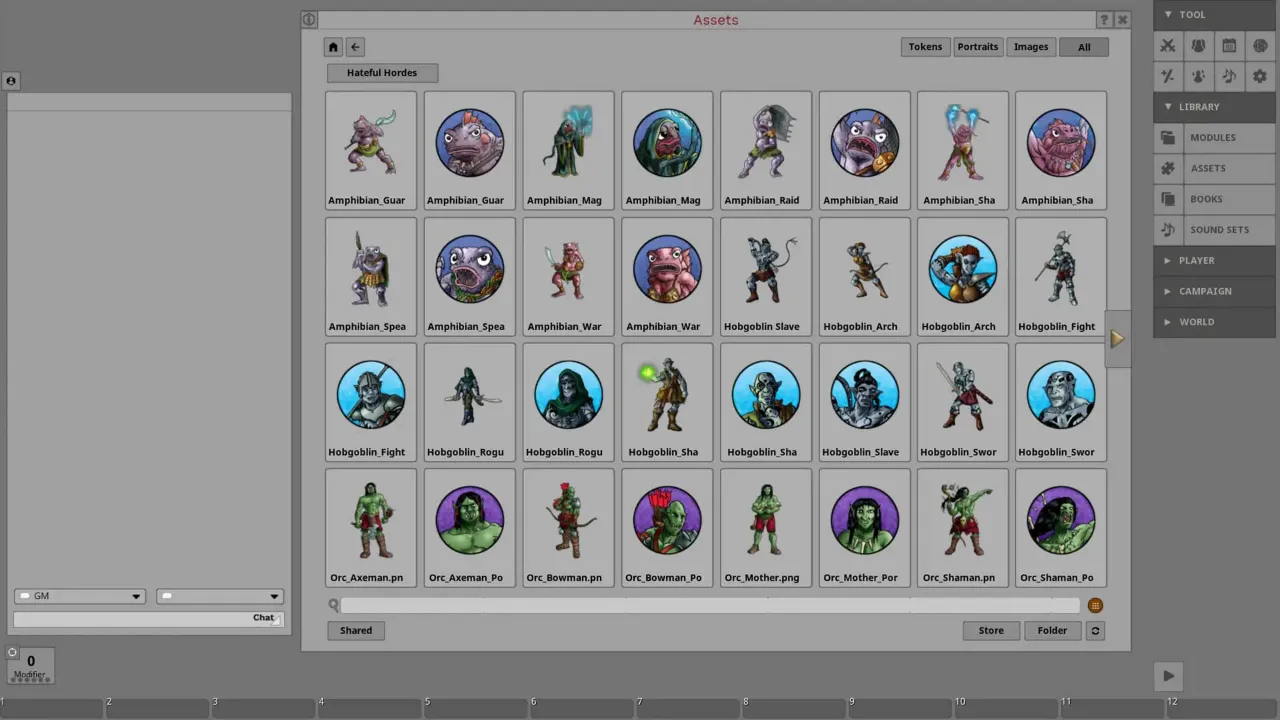Open the empty chat mode dropdown
Image resolution: width=1280 pixels, height=720 pixels.
pos(219,596)
